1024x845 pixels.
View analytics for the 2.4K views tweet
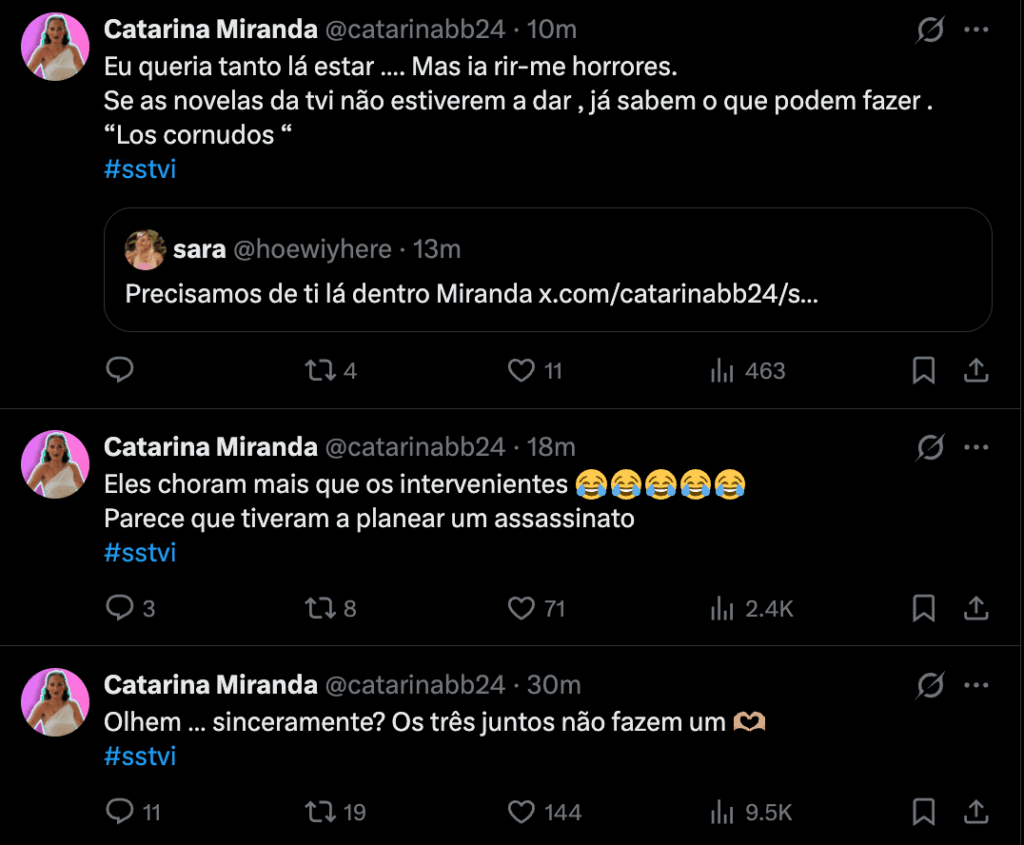(x=750, y=608)
